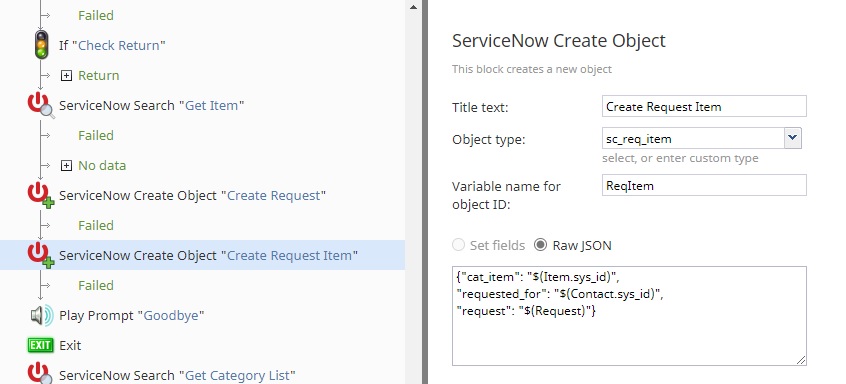846x384 pixels.
Task: Open the Object type dropdown arrow
Action: pos(792,138)
